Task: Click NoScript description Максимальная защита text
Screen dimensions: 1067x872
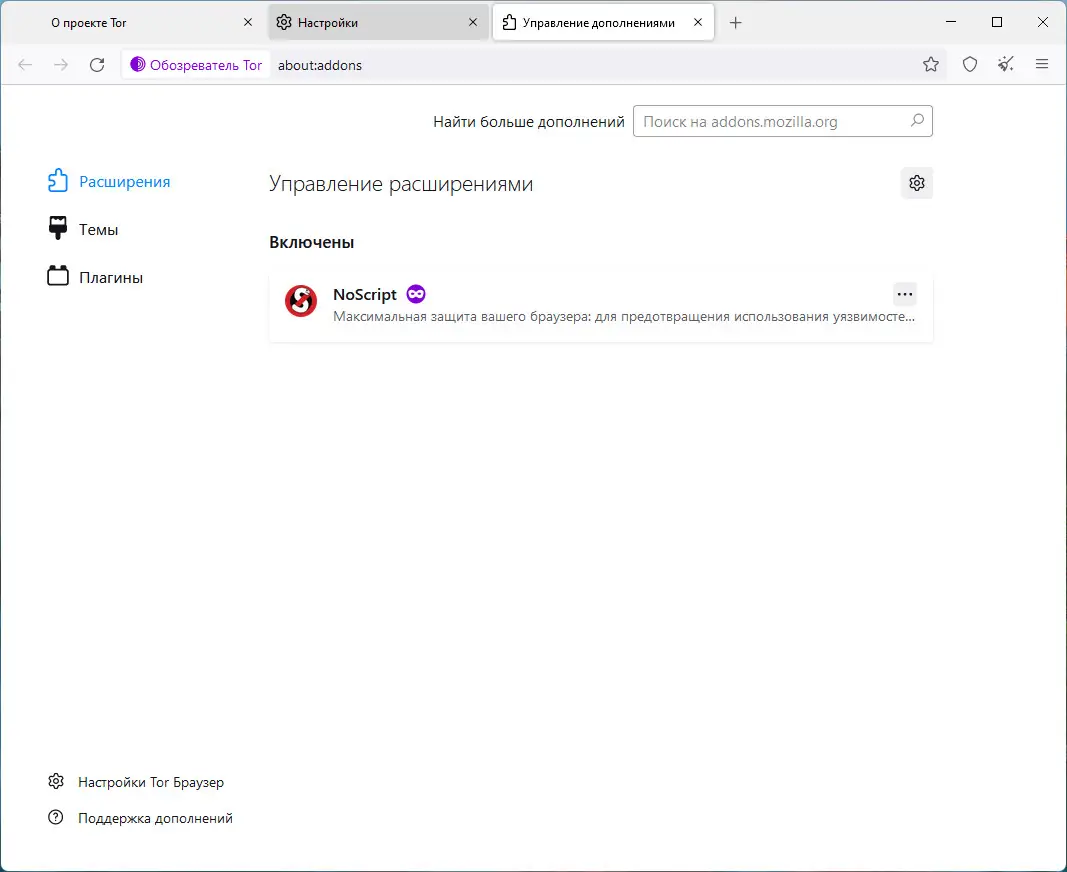Action: coord(624,317)
